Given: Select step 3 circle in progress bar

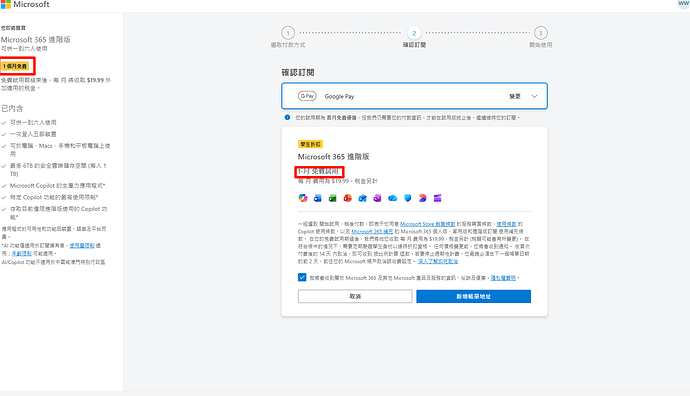Looking at the screenshot, I should (540, 33).
